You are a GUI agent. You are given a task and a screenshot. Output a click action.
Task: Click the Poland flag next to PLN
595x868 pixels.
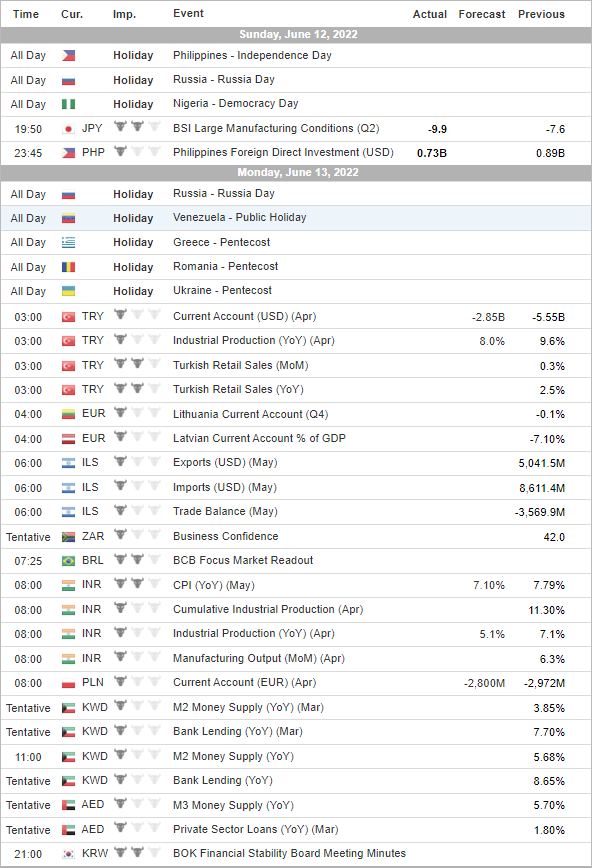coord(69,683)
